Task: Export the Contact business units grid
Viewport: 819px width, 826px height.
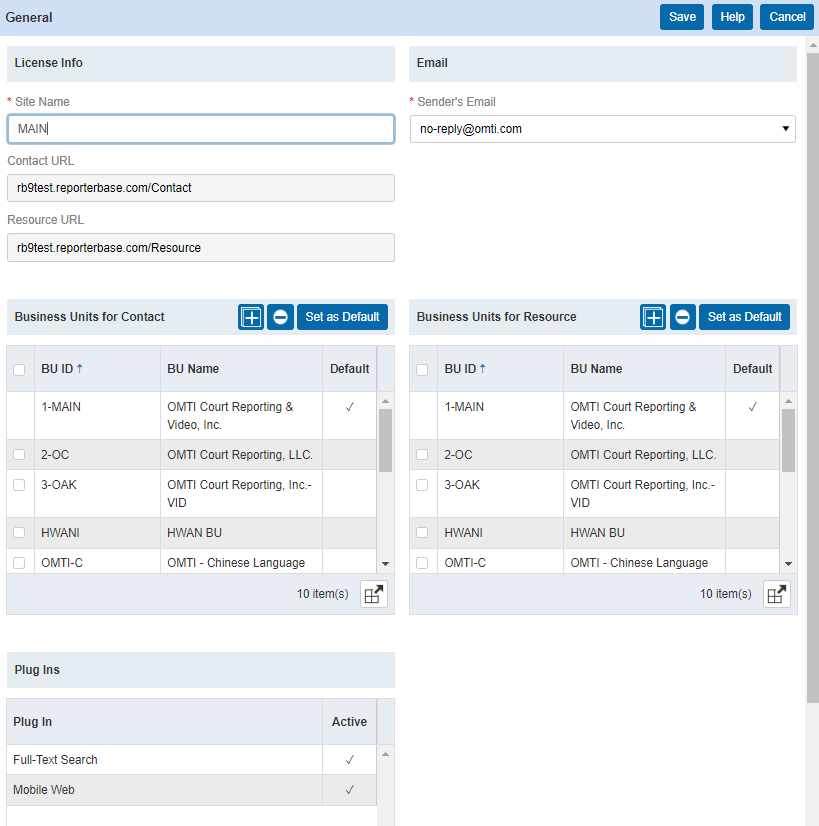Action: pos(373,594)
